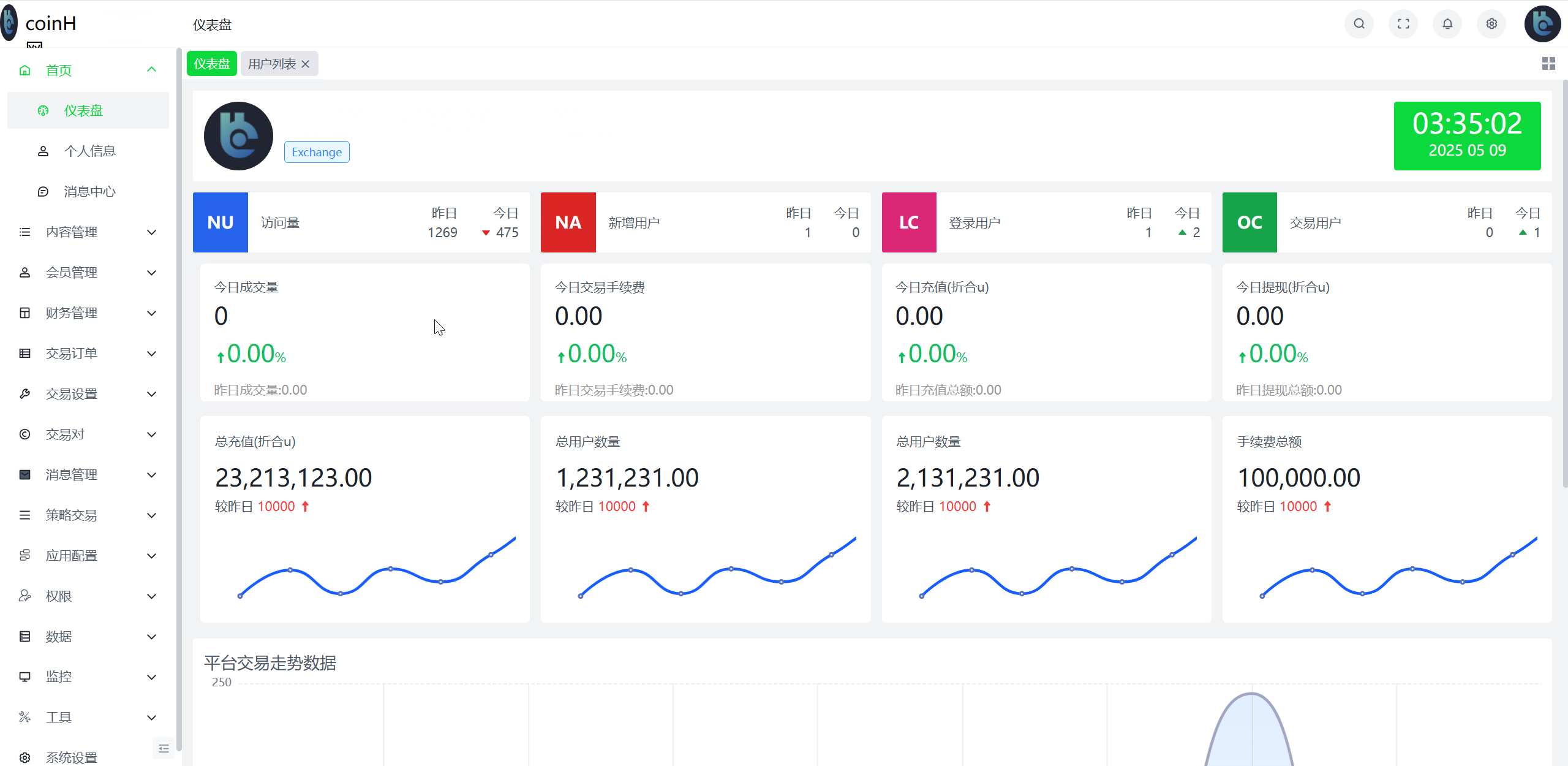Image resolution: width=1568 pixels, height=766 pixels.
Task: Close the 用户列表 tab
Action: pos(306,63)
